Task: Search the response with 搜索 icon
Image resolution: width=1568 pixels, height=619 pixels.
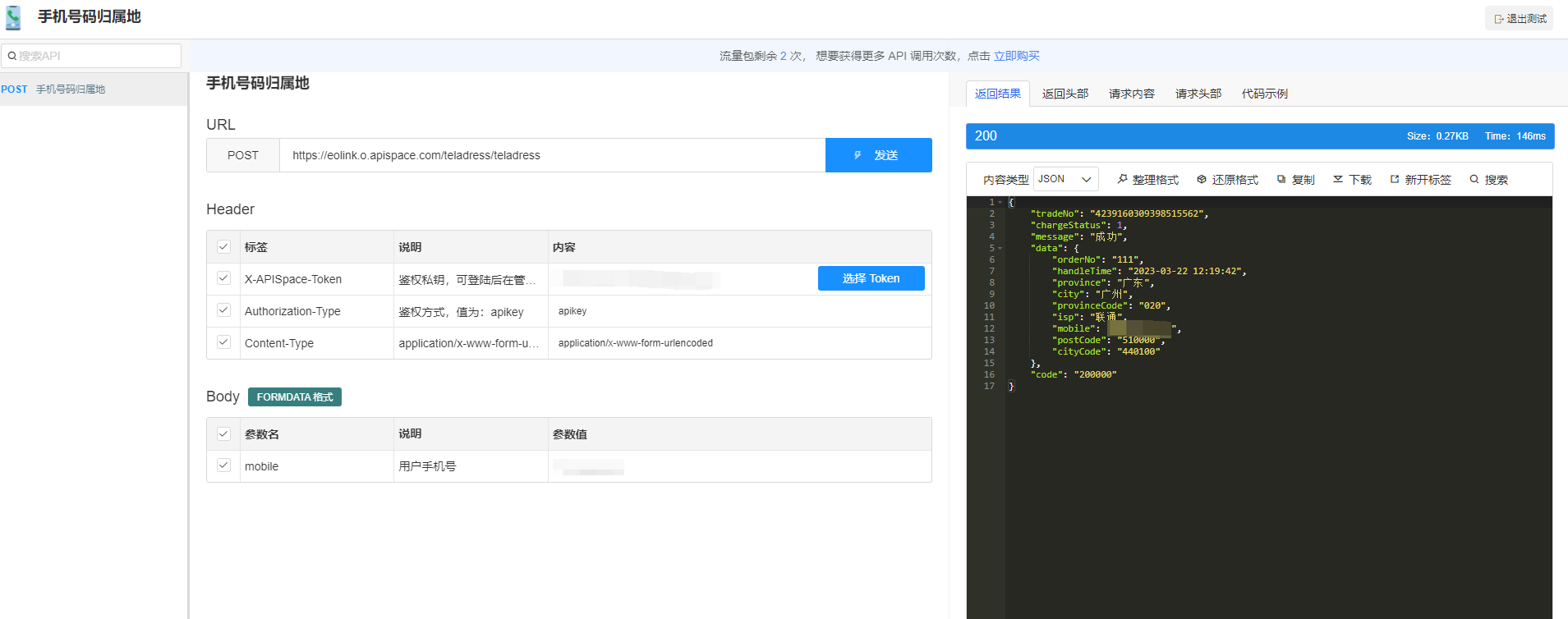Action: click(x=1474, y=179)
